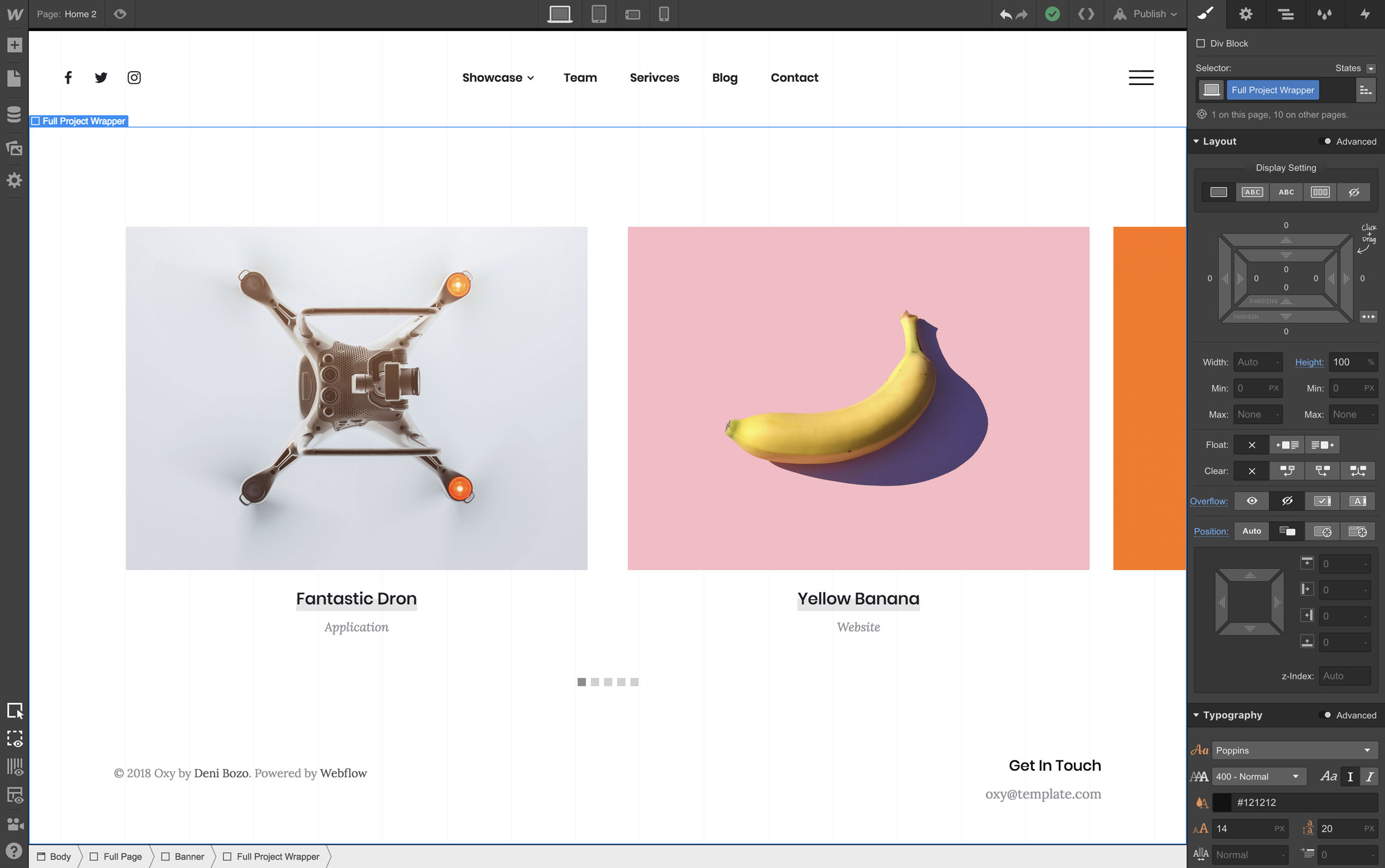Open the Interactions lightning tab
Screen dimensions: 1385x868
[x=1364, y=14]
